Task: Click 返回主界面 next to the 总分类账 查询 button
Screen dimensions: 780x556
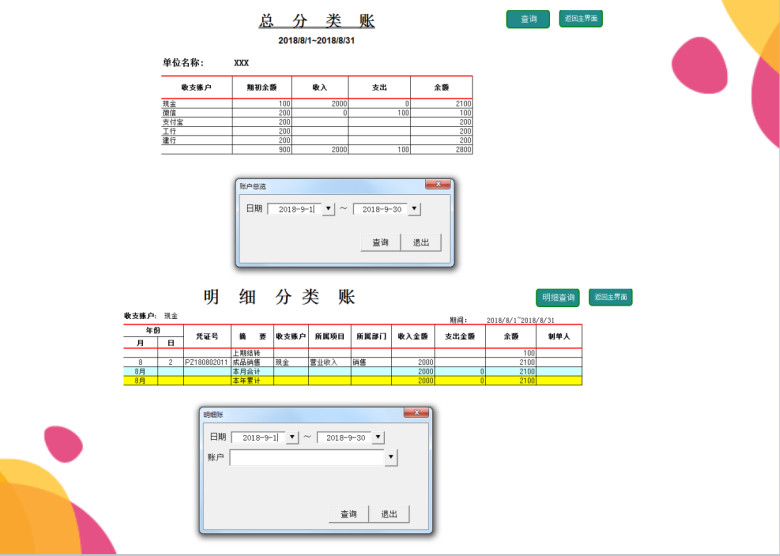Action: (581, 19)
